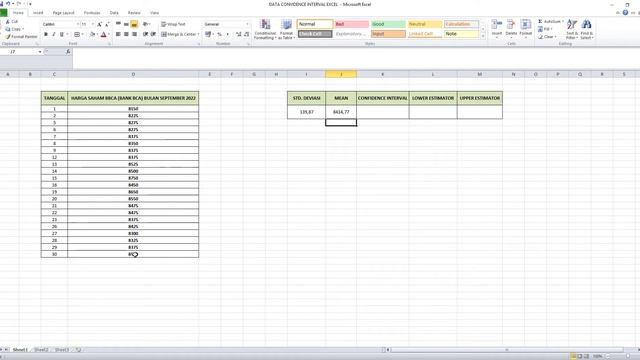Open the Sort & Filter menu
Image resolution: width=640 pixels, height=360 pixels.
(572, 29)
